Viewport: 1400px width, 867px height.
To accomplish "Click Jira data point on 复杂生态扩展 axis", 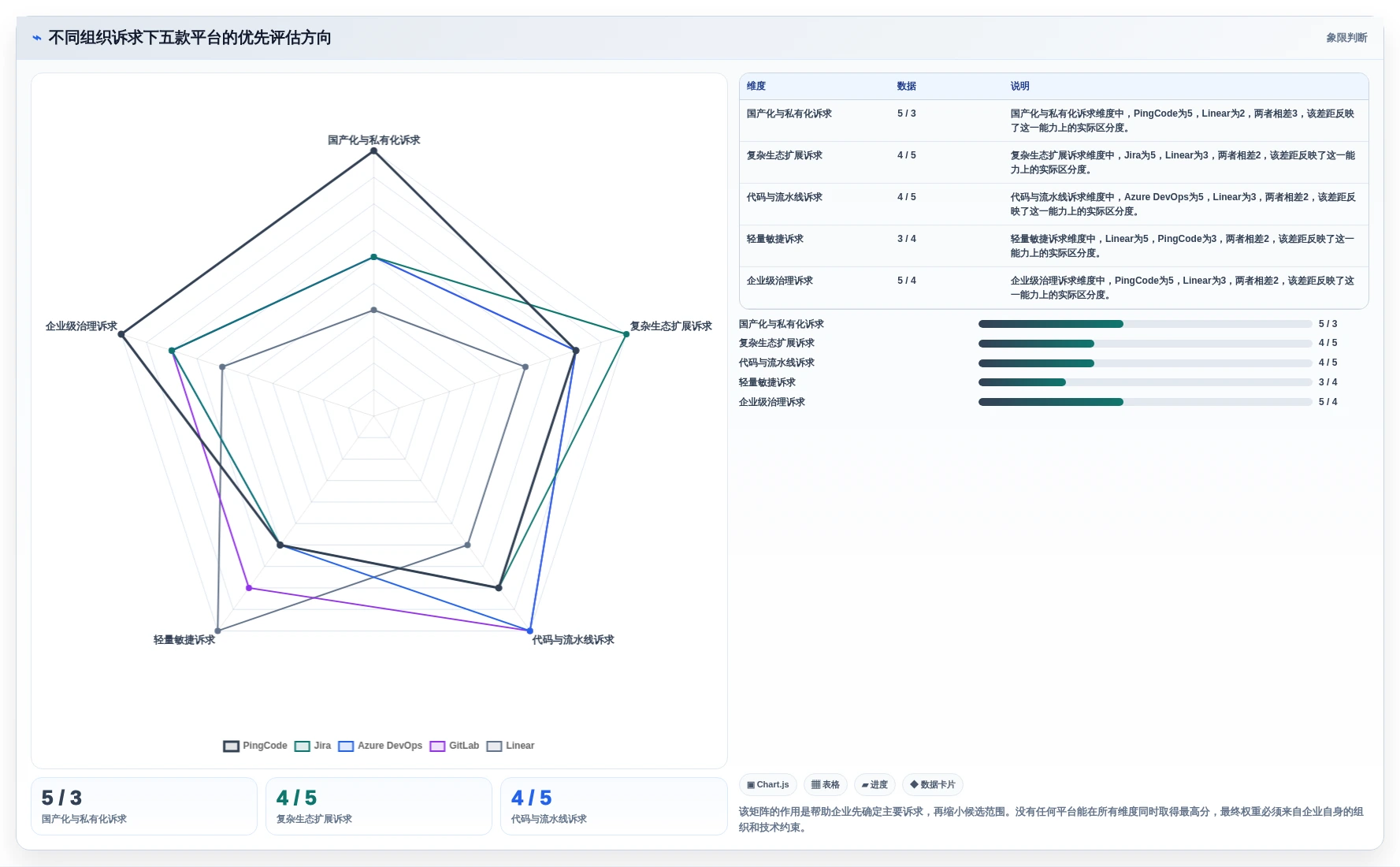I will [x=626, y=334].
